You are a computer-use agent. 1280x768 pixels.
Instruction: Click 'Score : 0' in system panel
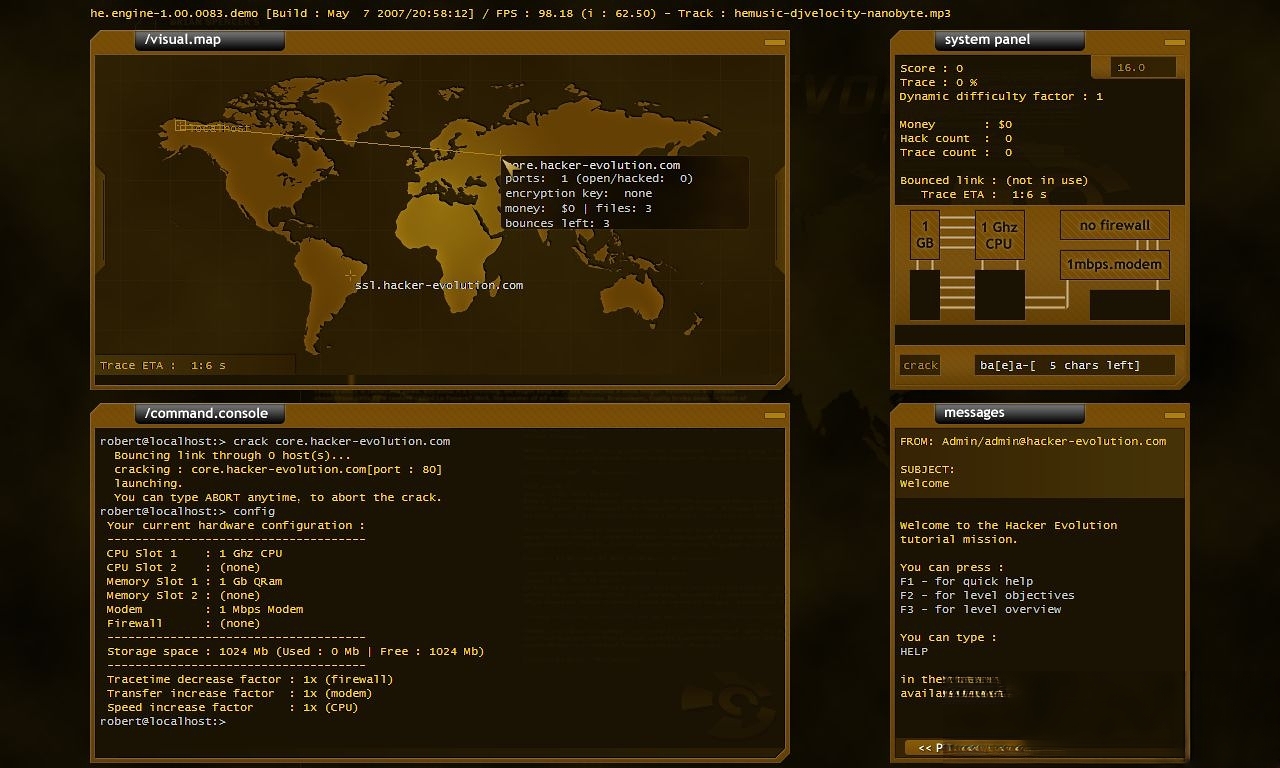[931, 68]
